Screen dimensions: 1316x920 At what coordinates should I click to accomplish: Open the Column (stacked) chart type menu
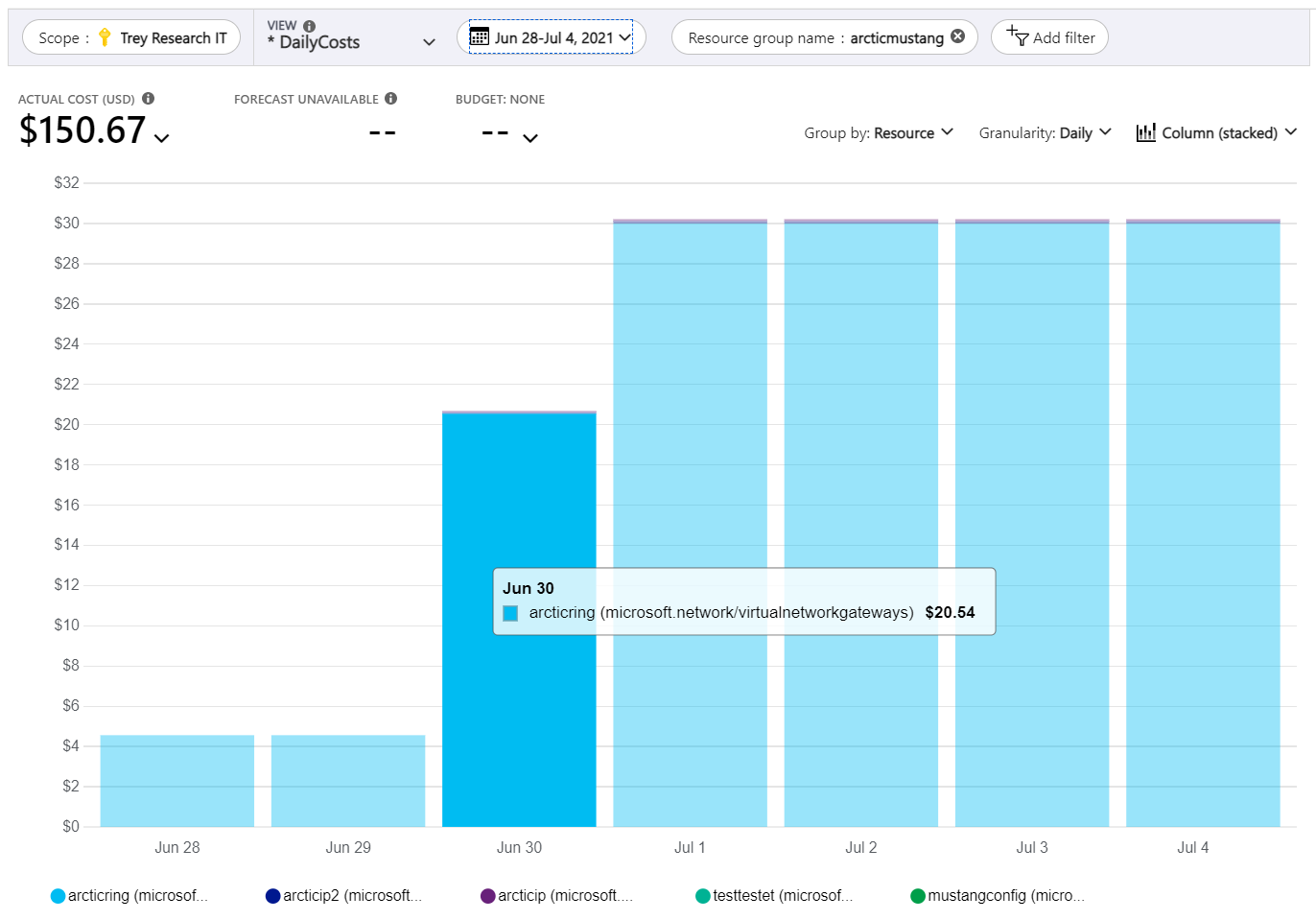coord(1218,132)
